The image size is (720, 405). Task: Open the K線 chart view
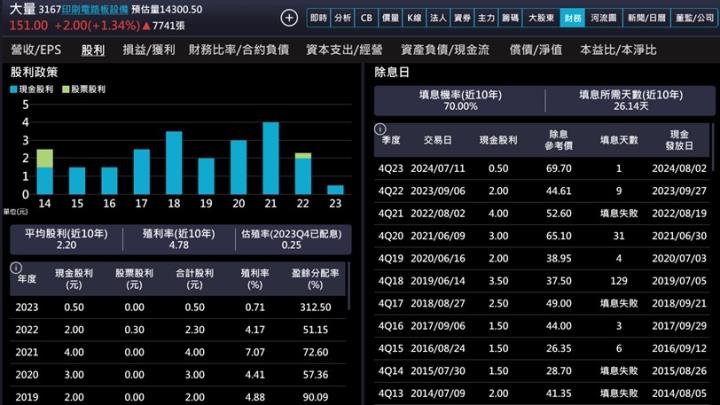pyautogui.click(x=414, y=18)
